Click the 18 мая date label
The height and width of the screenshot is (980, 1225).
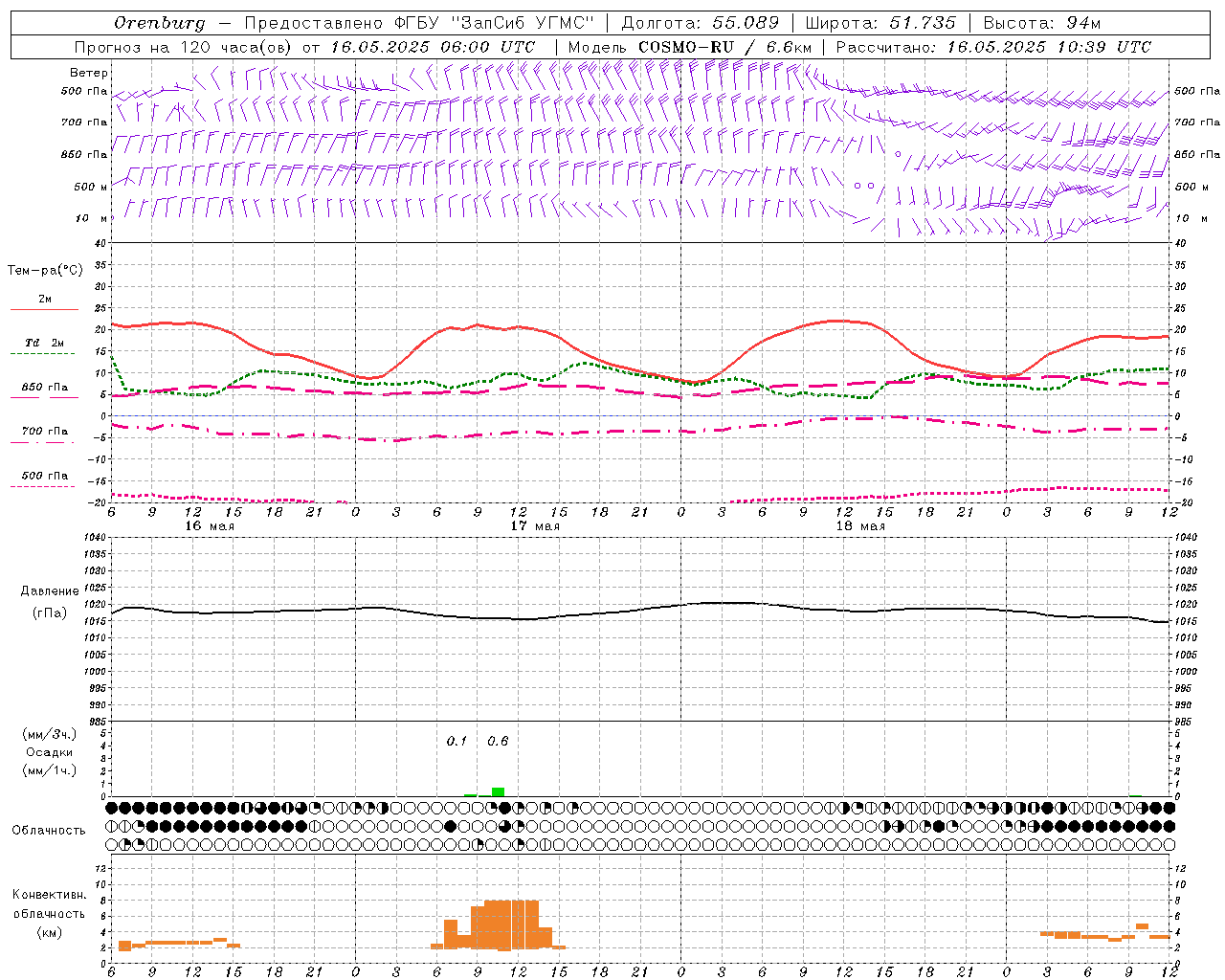(x=860, y=526)
